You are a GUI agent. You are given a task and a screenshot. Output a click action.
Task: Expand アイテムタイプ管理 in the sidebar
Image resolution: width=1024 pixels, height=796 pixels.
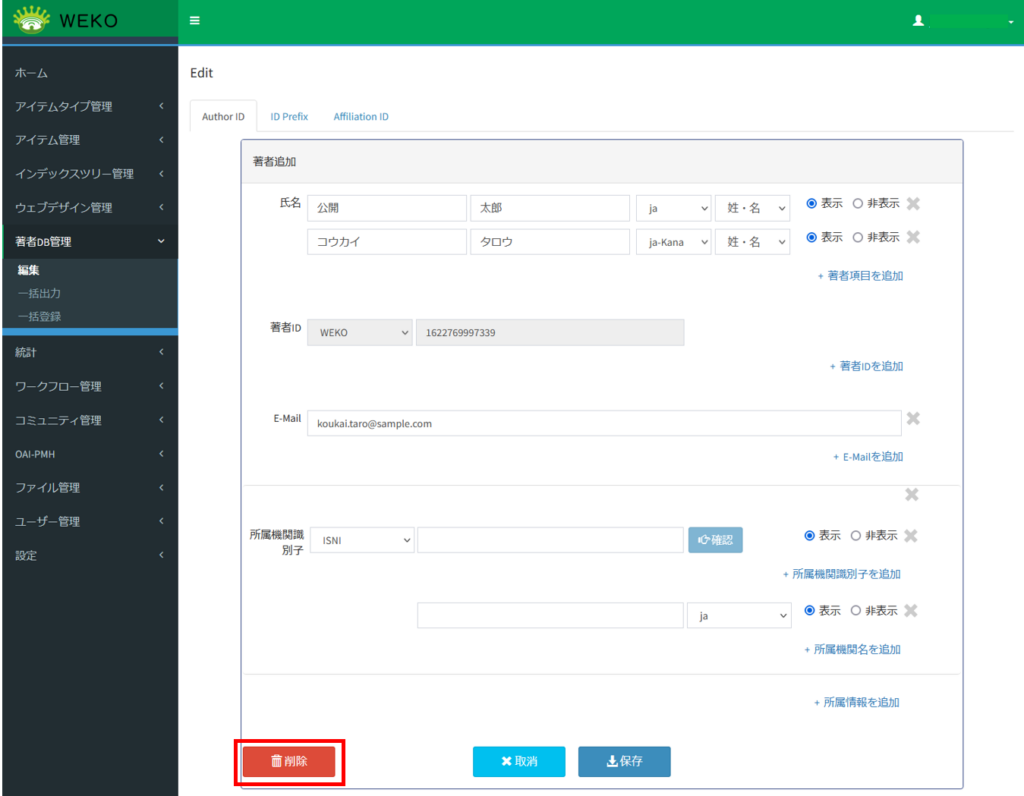click(x=88, y=107)
